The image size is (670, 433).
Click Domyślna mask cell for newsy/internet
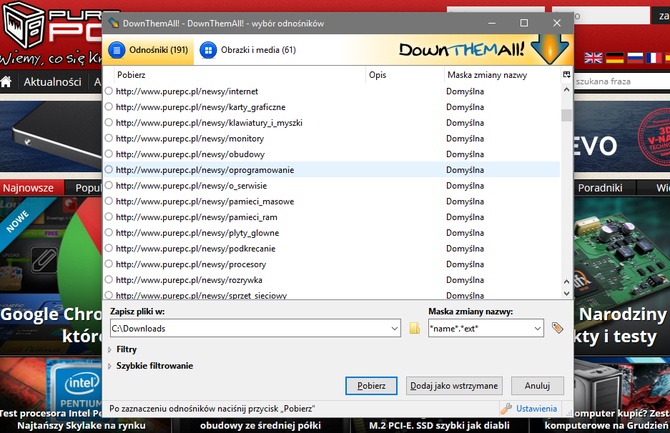pyautogui.click(x=465, y=91)
